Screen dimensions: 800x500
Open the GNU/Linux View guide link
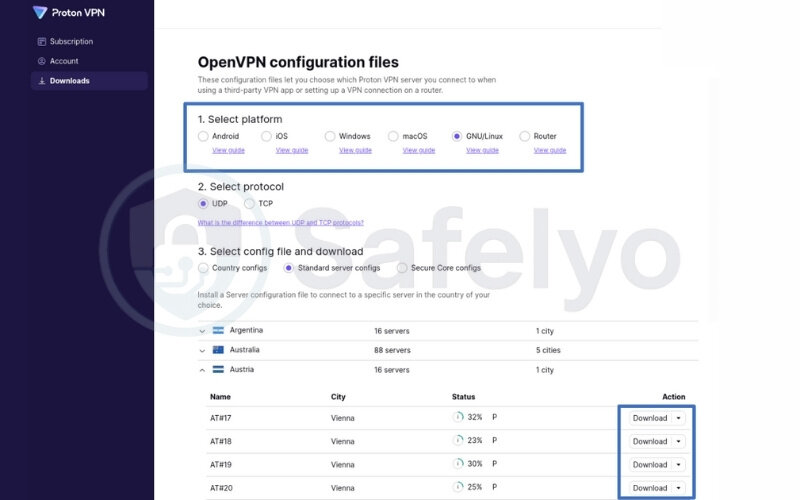[x=482, y=151]
